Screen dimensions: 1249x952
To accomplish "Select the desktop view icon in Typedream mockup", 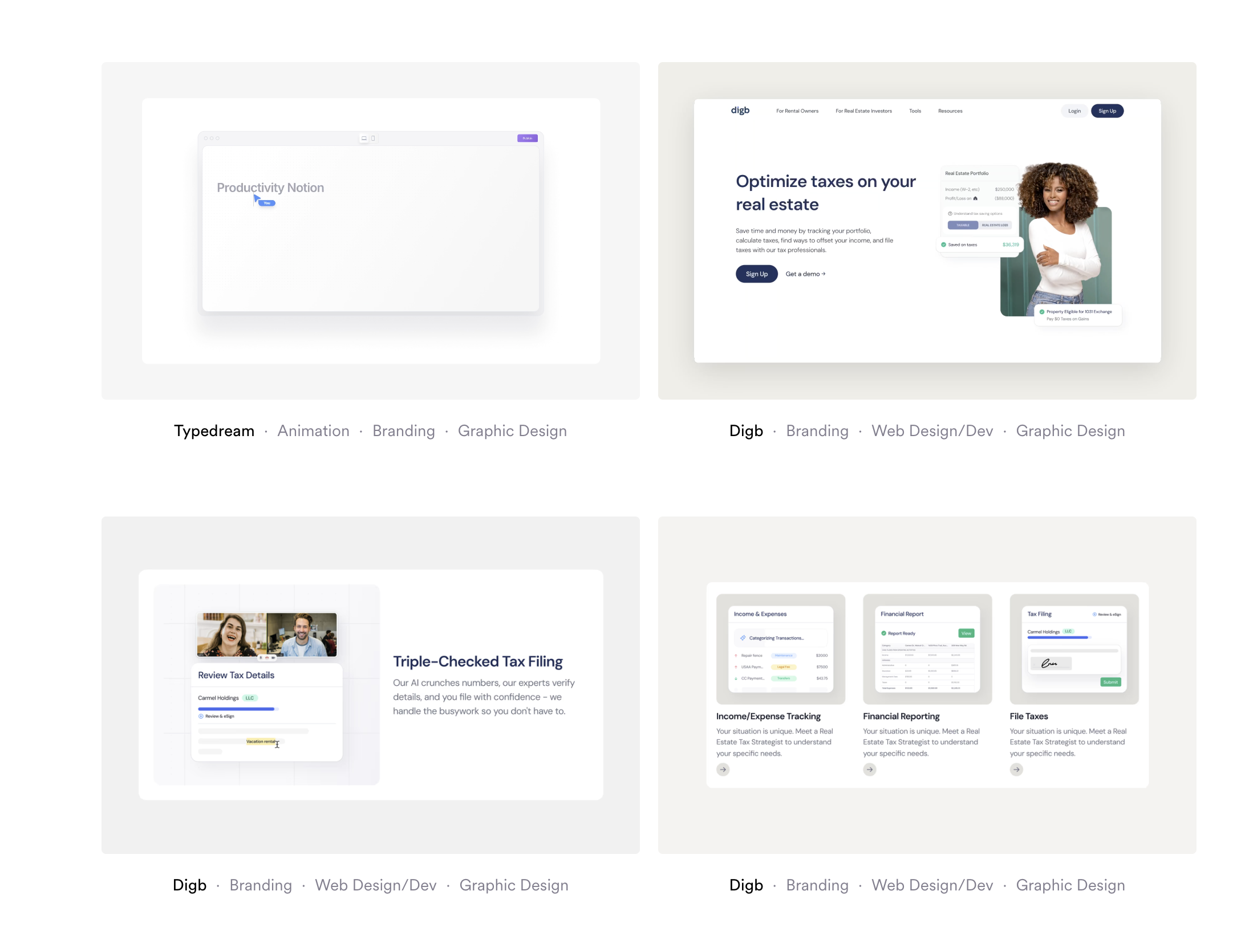I will (364, 138).
